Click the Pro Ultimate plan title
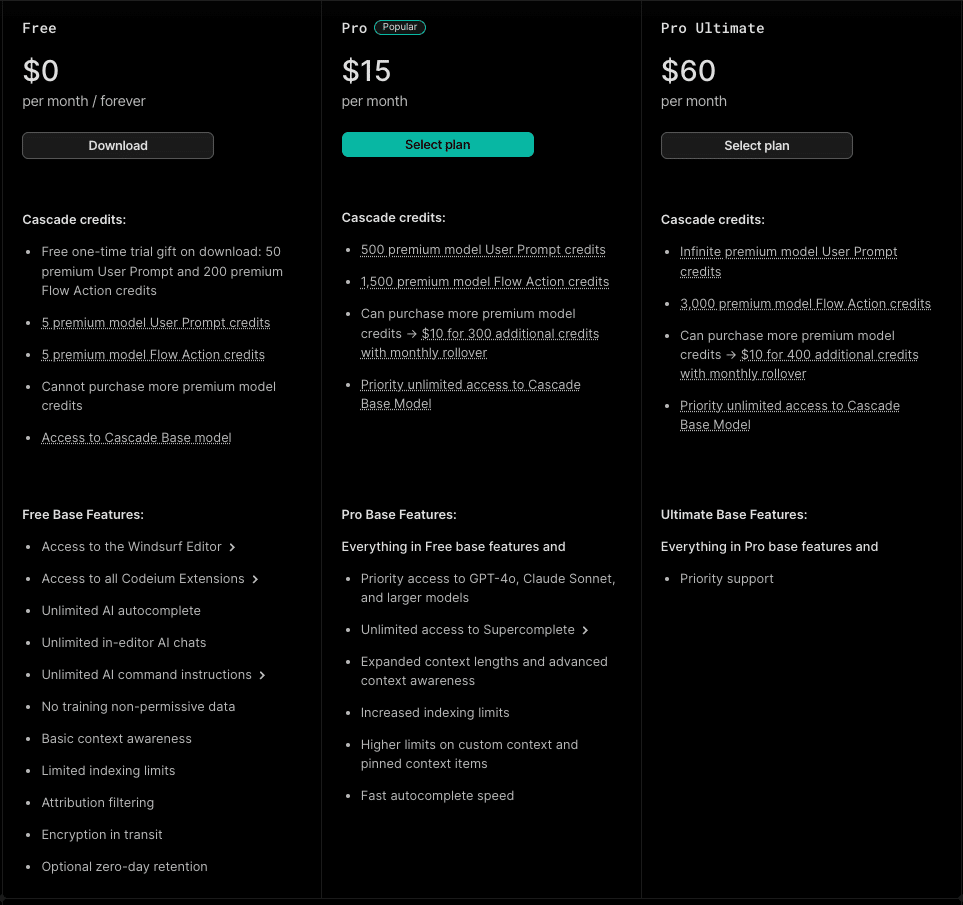963x905 pixels. pos(712,28)
